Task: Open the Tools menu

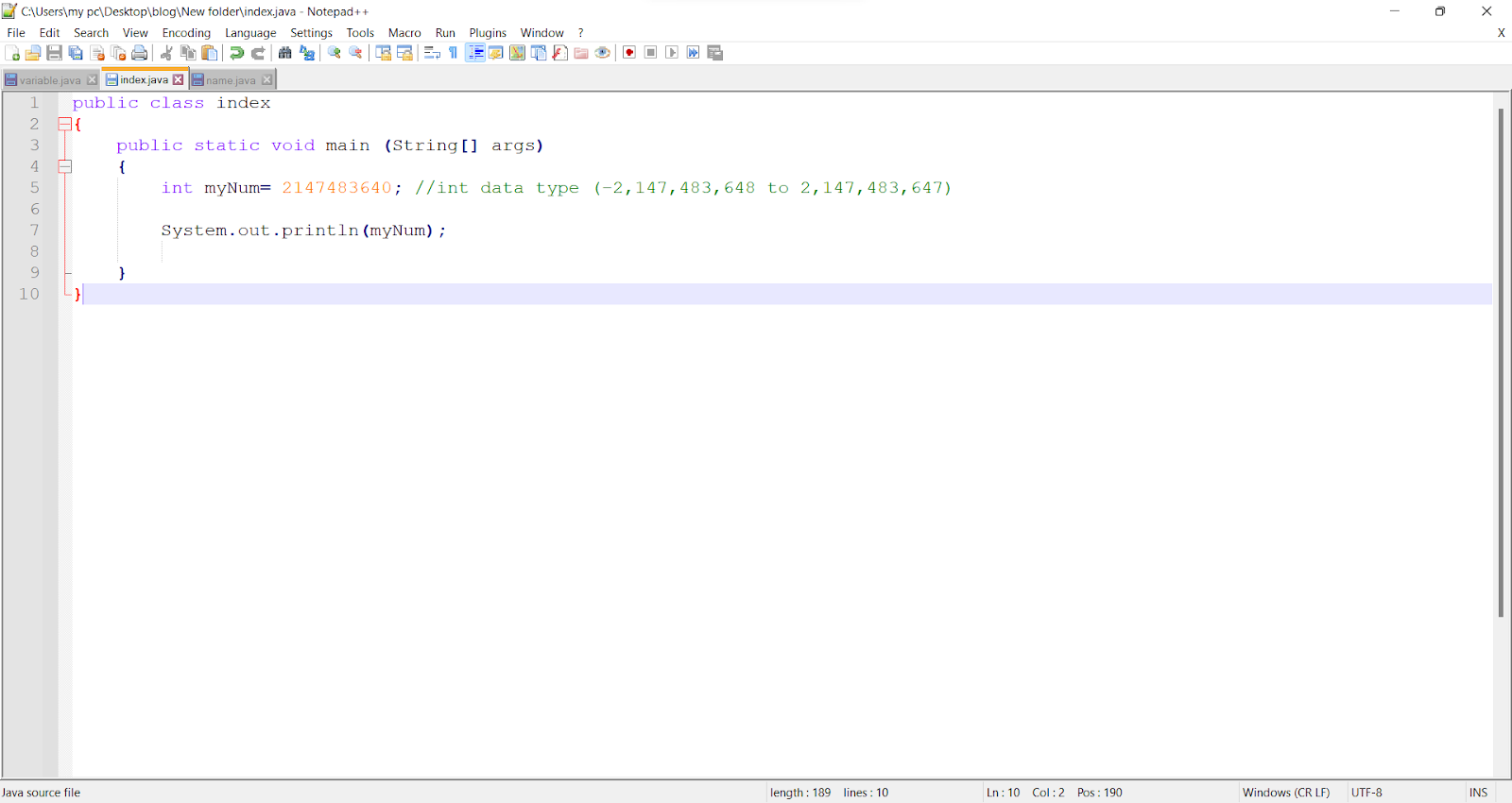Action: [x=360, y=32]
